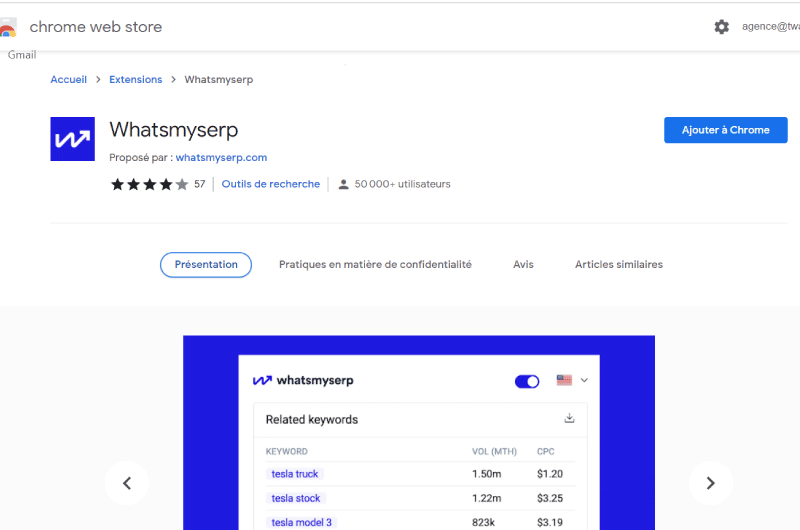Open the Outils de recherche category link

(270, 184)
